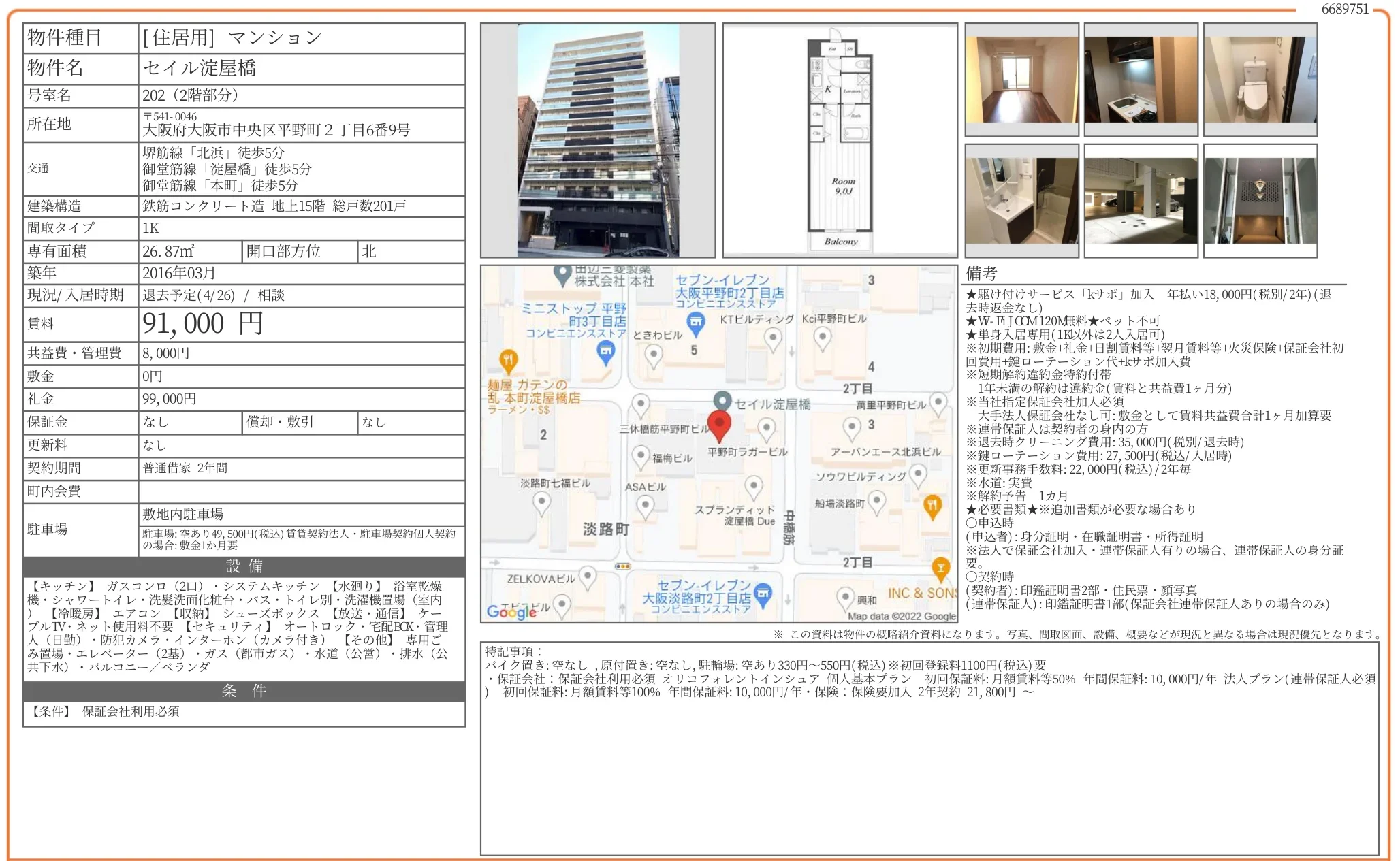This screenshot has width=1400, height=861.
Task: Open the building exterior photo
Action: click(x=597, y=140)
